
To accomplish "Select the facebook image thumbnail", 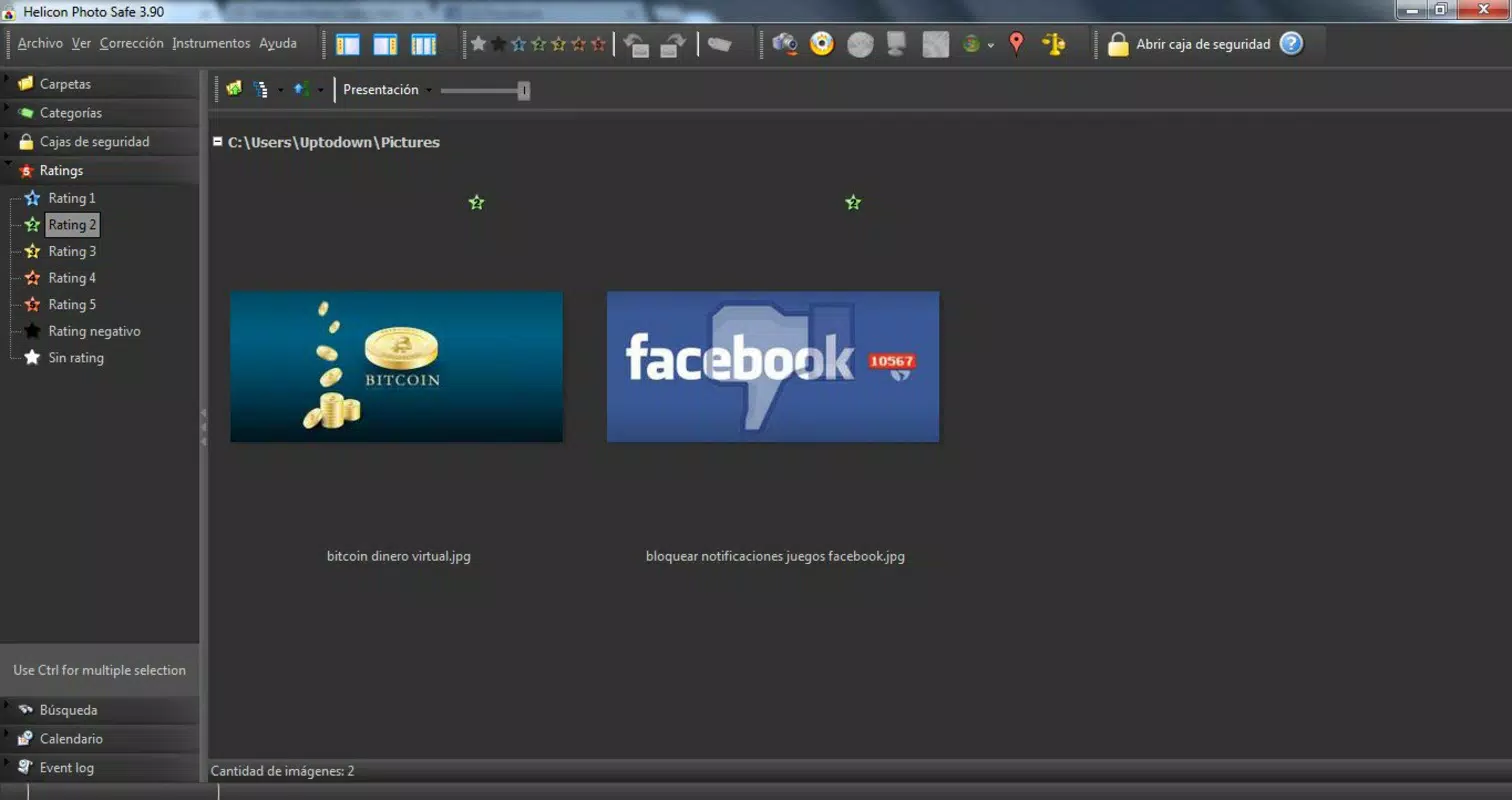I will [x=773, y=367].
